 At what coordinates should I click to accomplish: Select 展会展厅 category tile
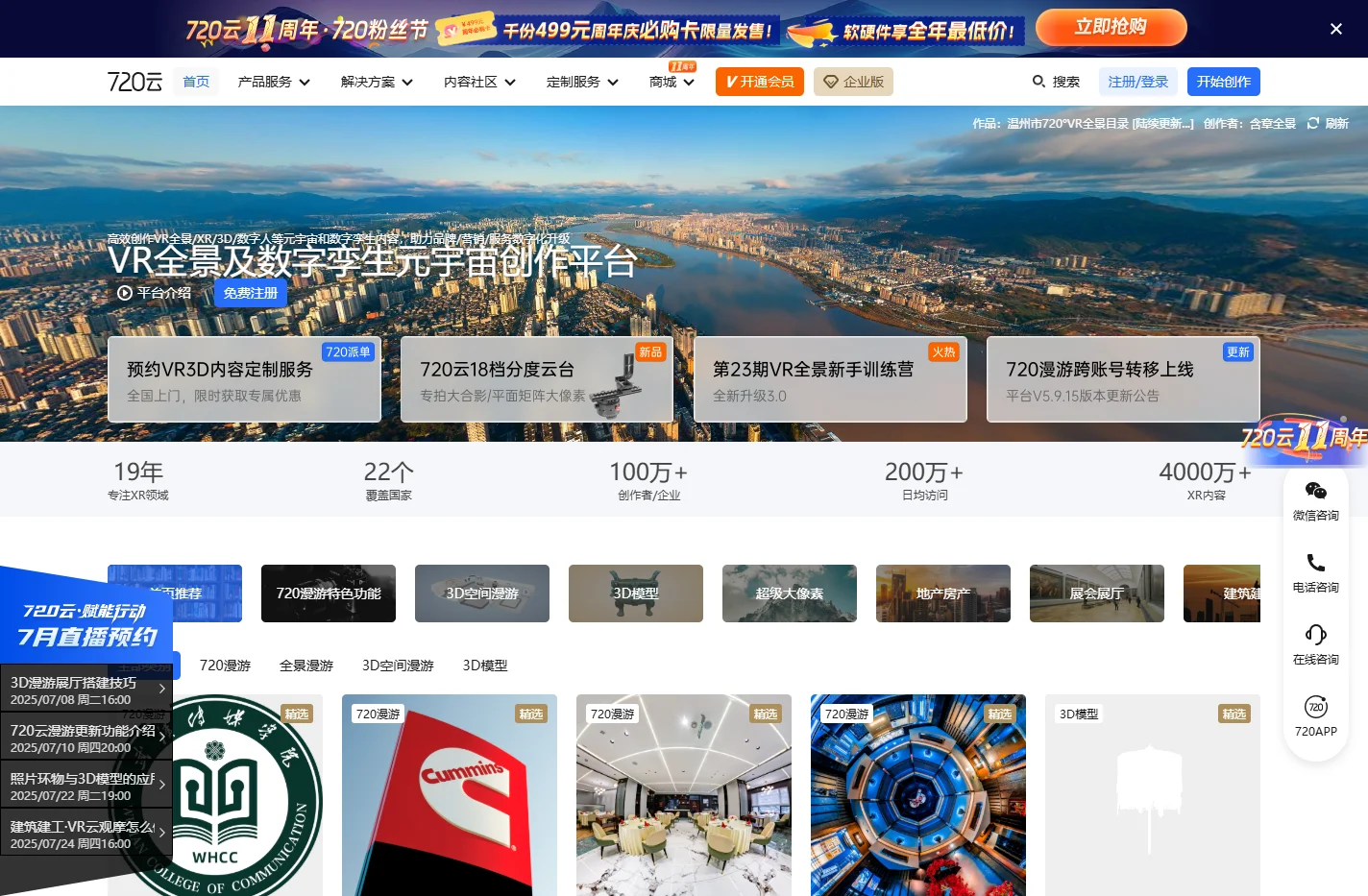(1097, 593)
